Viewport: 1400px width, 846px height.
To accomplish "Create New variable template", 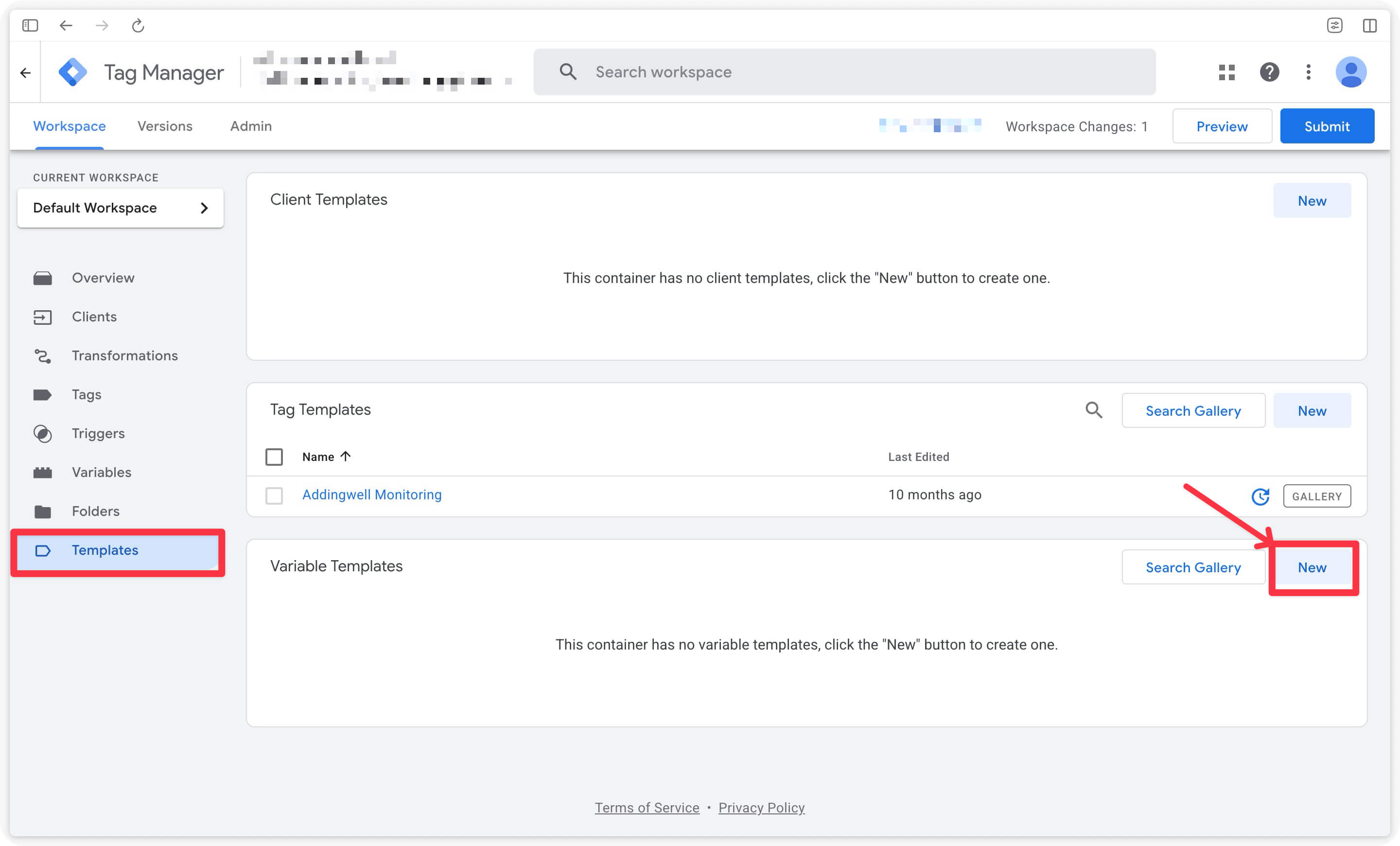I will [x=1312, y=567].
